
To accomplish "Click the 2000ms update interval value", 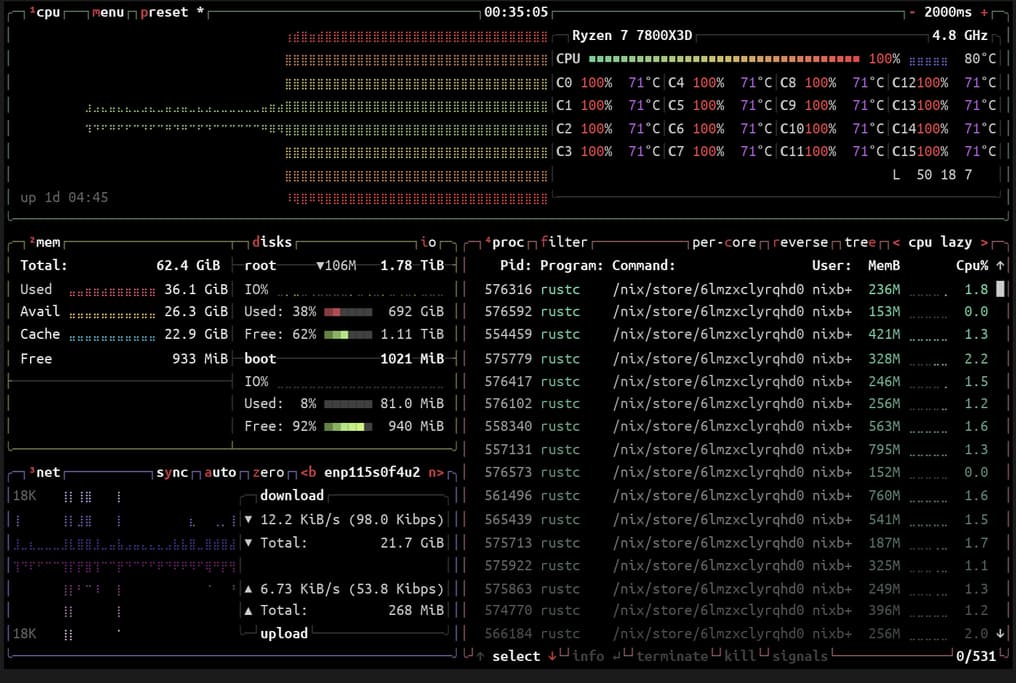I will [948, 12].
